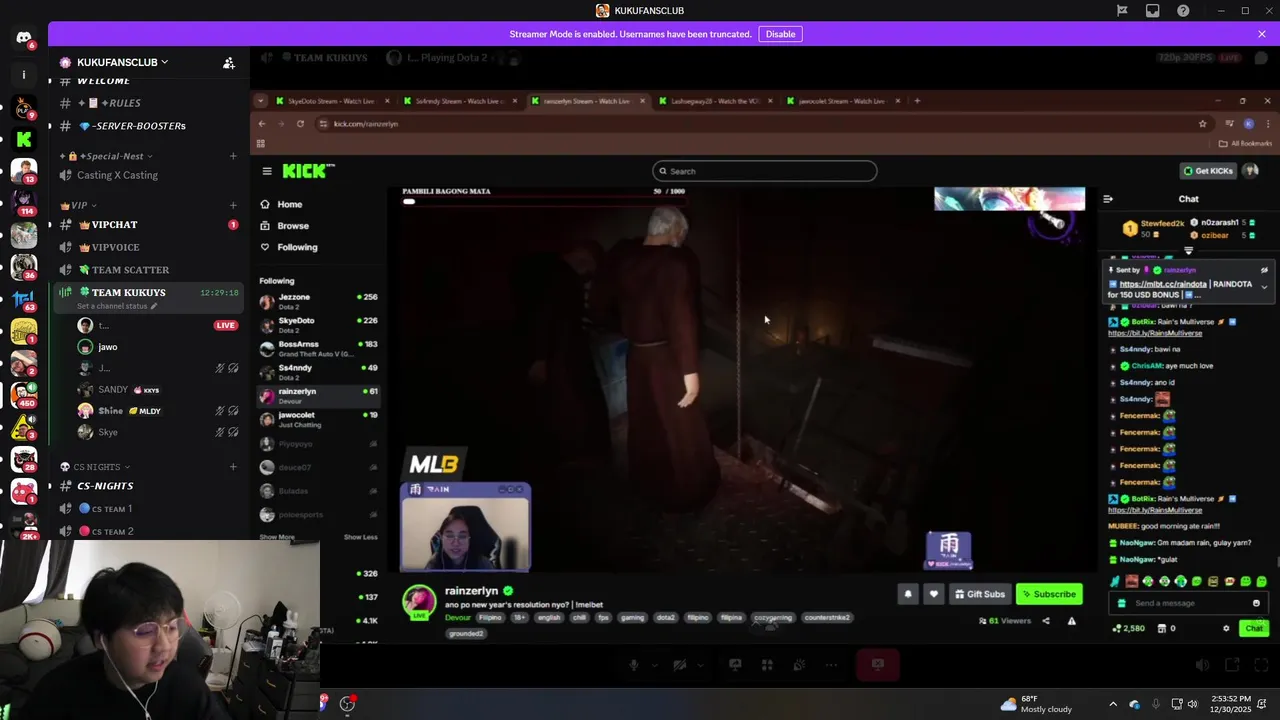Screen dimensions: 1280x720
Task: Click the channel points 2,580 icon
Action: tap(1130, 629)
